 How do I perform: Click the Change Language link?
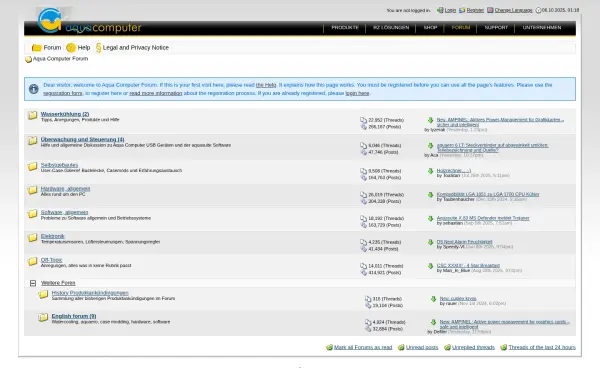[514, 10]
